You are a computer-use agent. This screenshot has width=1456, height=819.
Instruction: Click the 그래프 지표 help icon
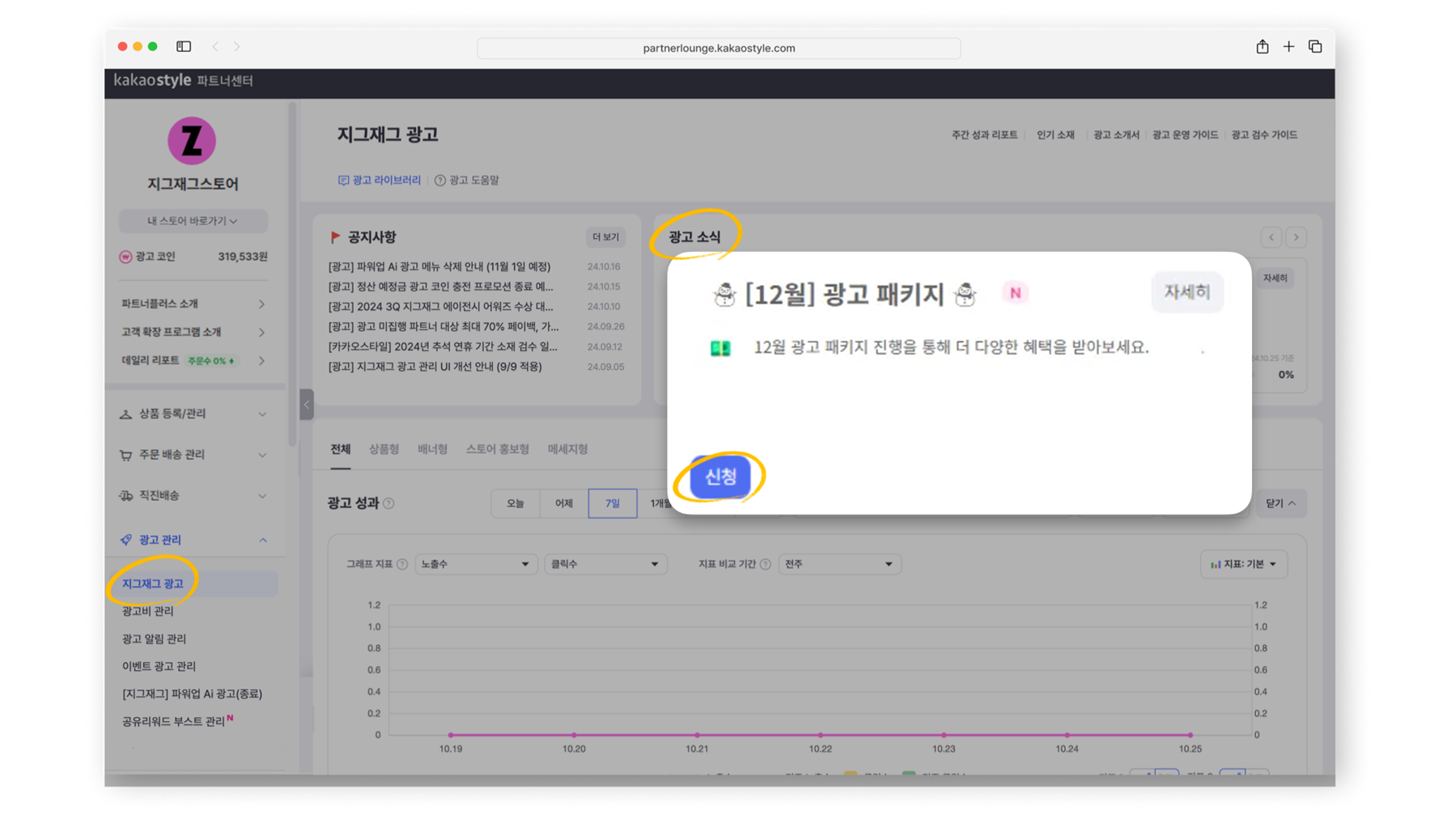tap(402, 564)
